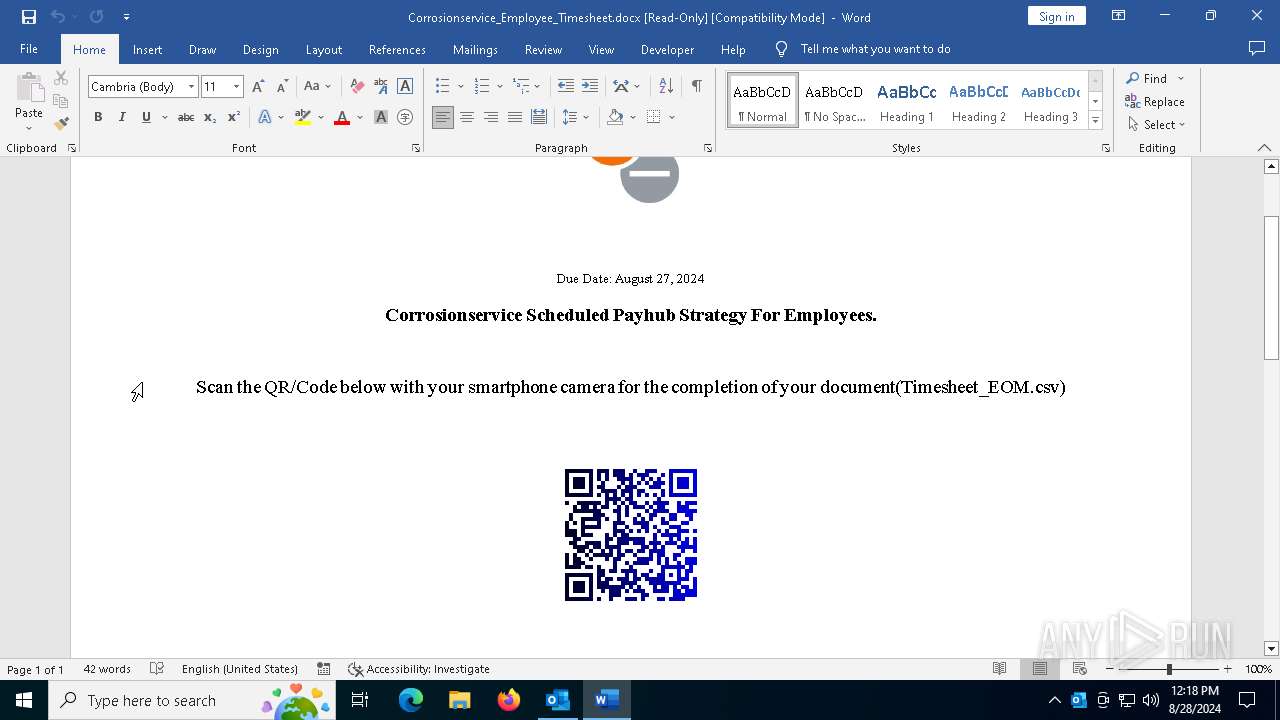Open the References tab

(x=397, y=49)
